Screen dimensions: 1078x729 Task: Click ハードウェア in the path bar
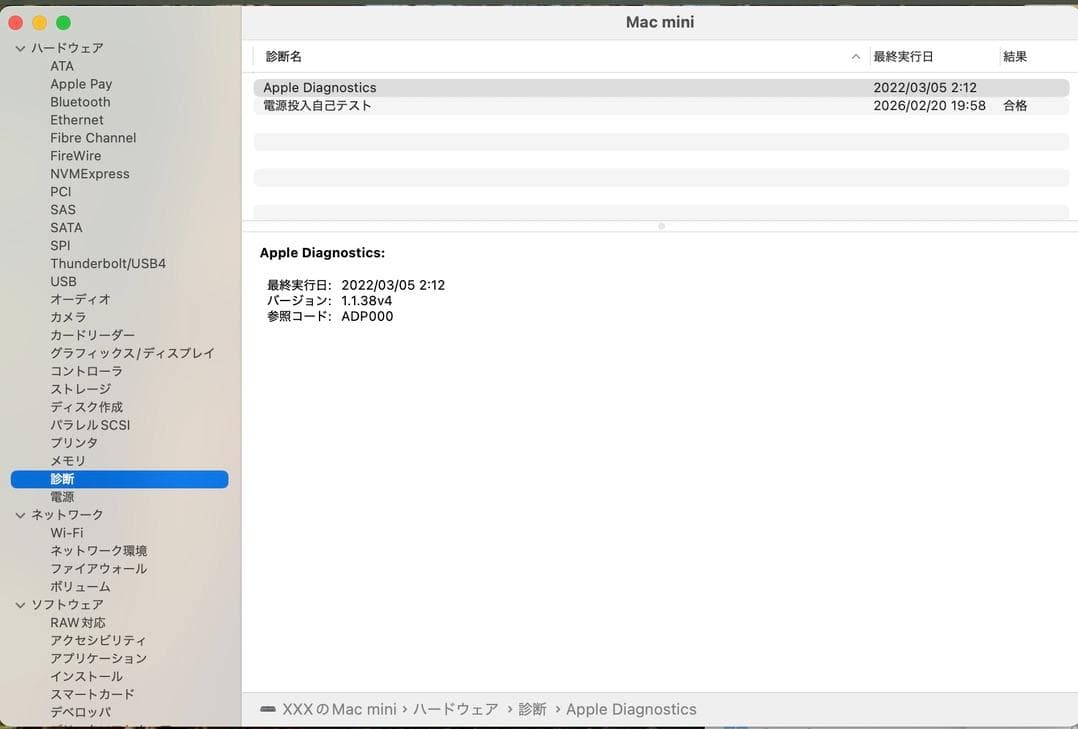pos(456,709)
